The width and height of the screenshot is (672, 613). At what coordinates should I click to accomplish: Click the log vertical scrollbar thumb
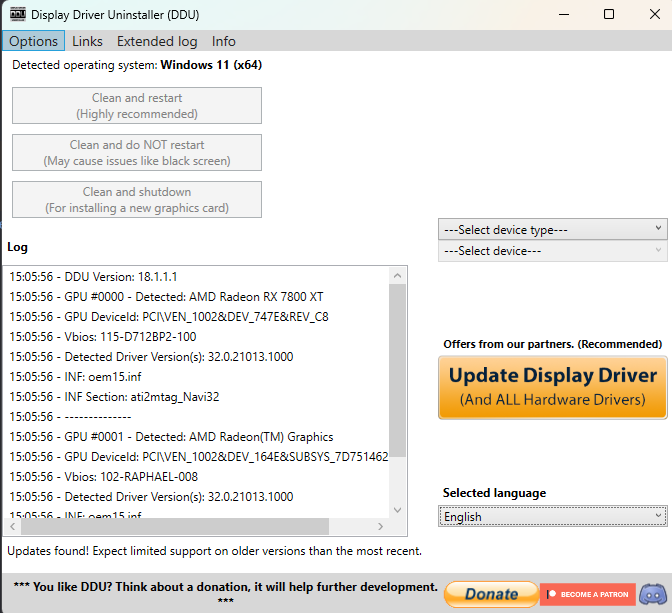(x=397, y=370)
